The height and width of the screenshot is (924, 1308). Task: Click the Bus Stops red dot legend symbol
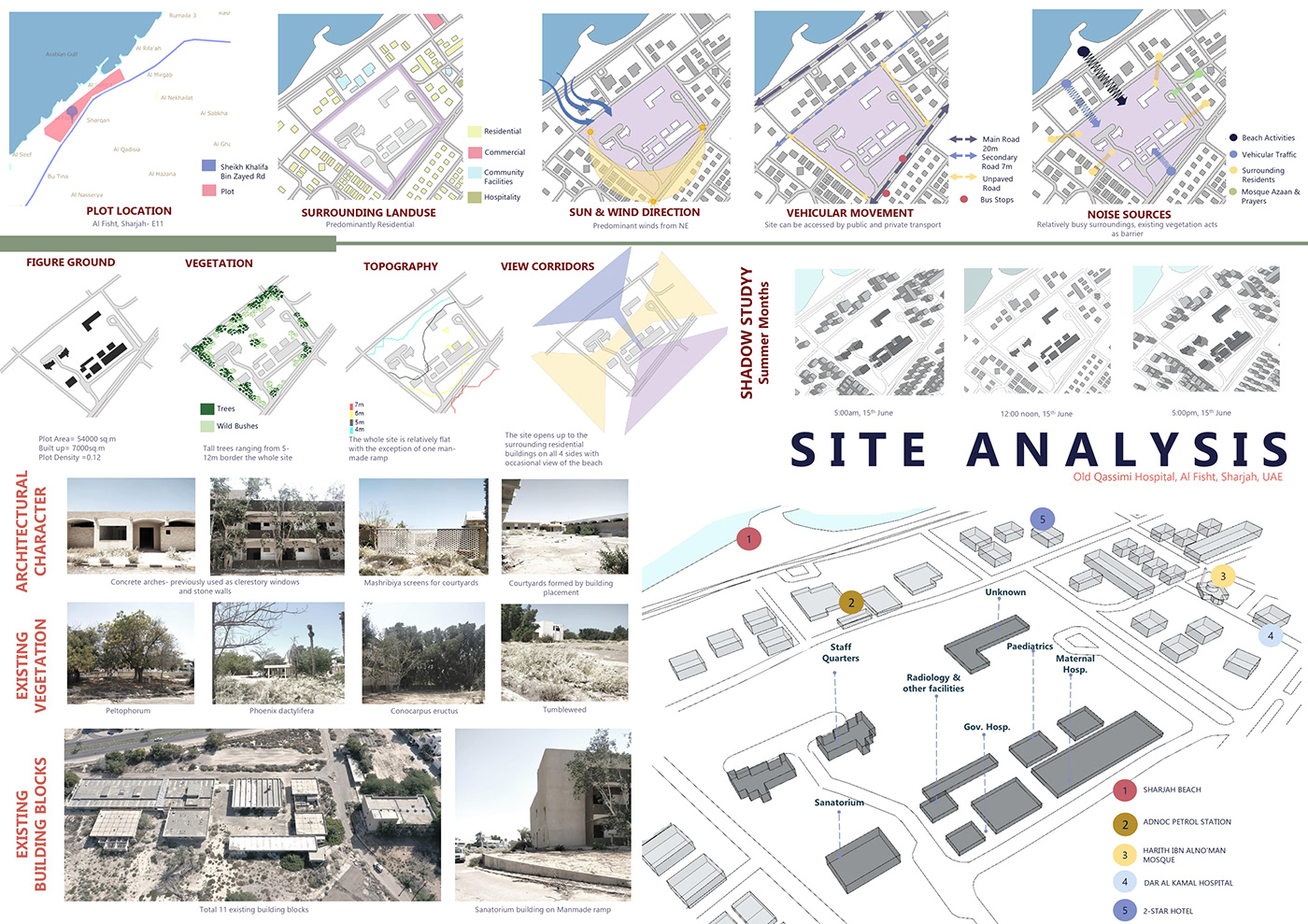[x=963, y=198]
